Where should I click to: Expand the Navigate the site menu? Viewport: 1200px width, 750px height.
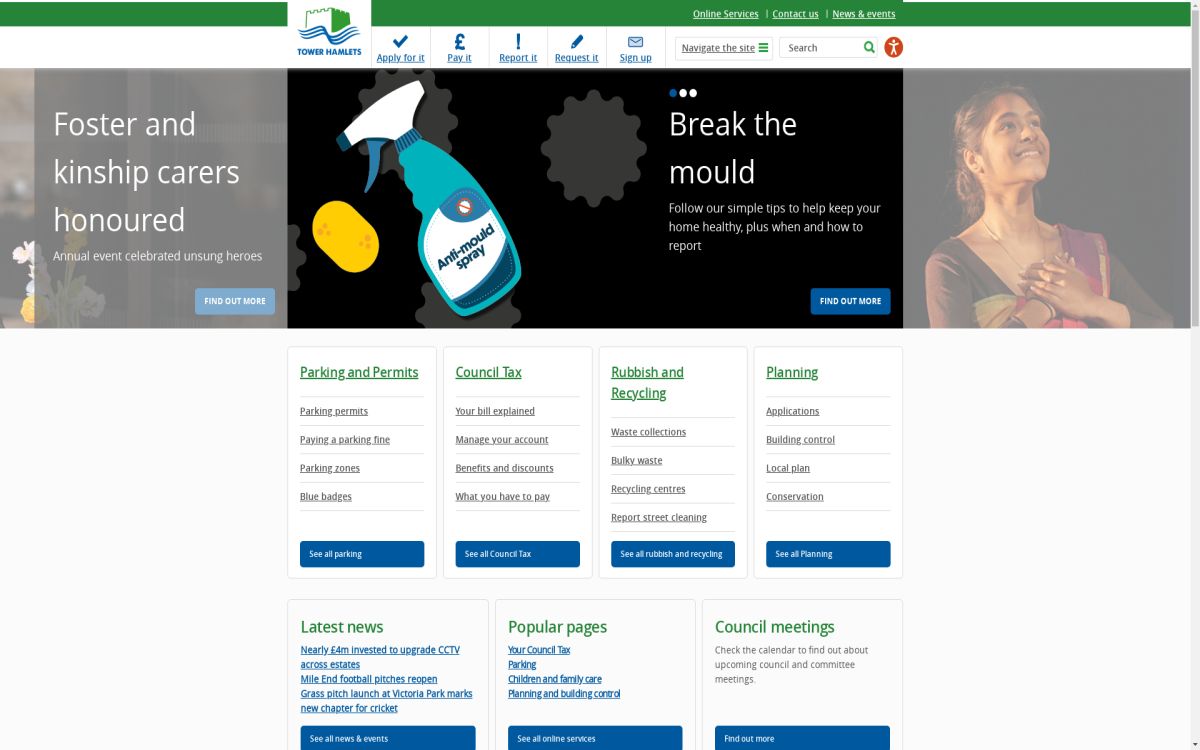click(724, 48)
